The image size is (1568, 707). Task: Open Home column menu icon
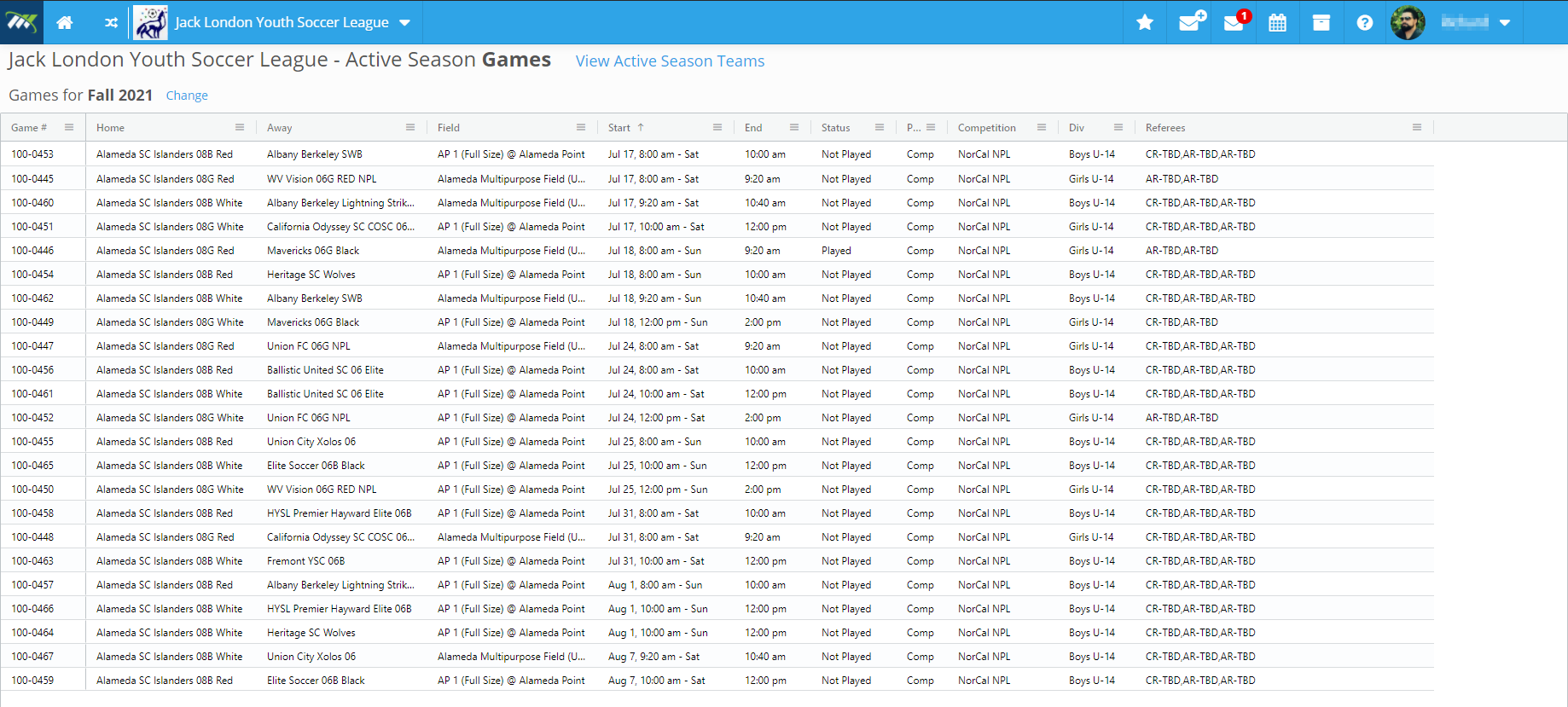(240, 127)
